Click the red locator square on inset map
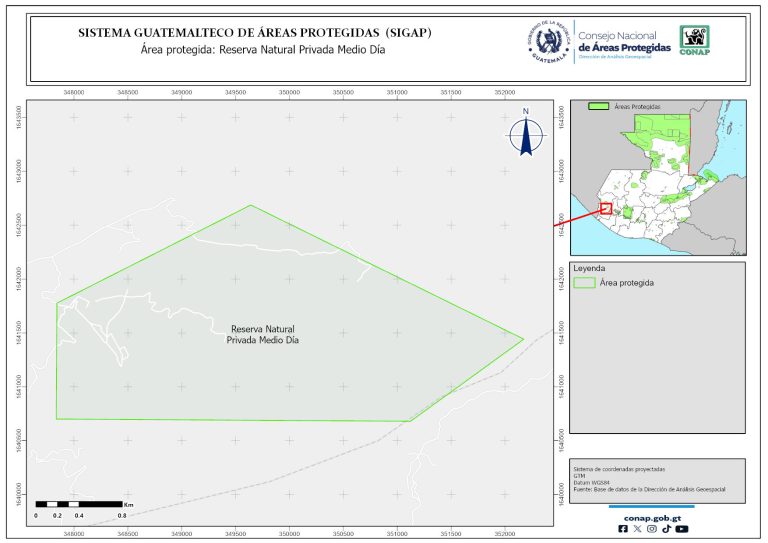Image resolution: width=768 pixels, height=543 pixels. pyautogui.click(x=605, y=208)
